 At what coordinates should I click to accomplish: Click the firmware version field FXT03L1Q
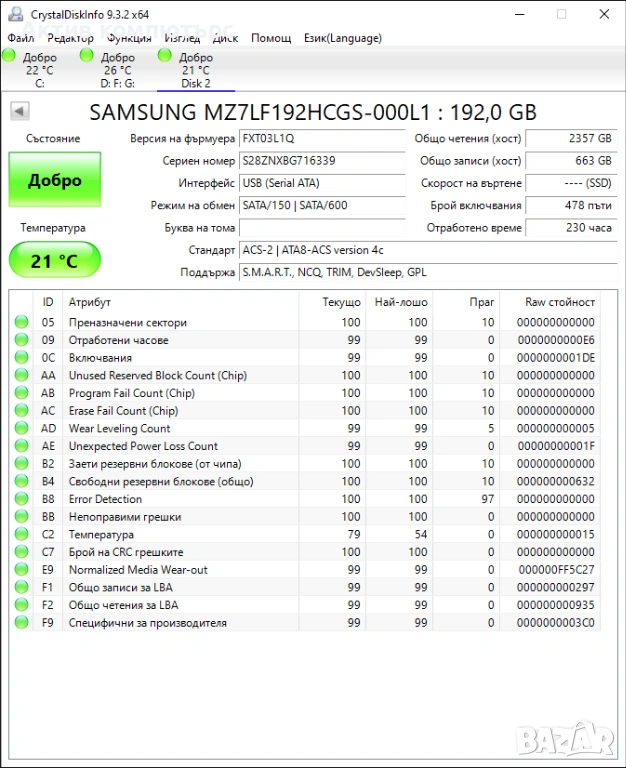click(x=322, y=139)
